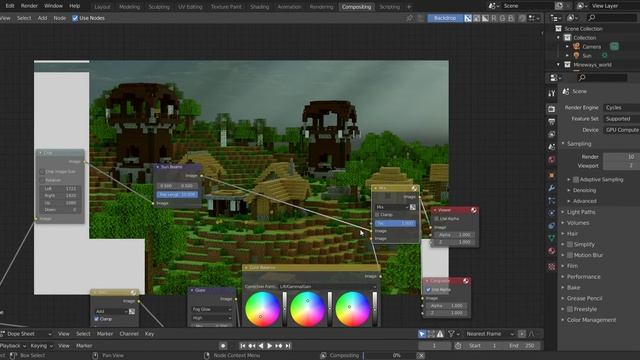Enable the Simplify checkbox

[570, 244]
